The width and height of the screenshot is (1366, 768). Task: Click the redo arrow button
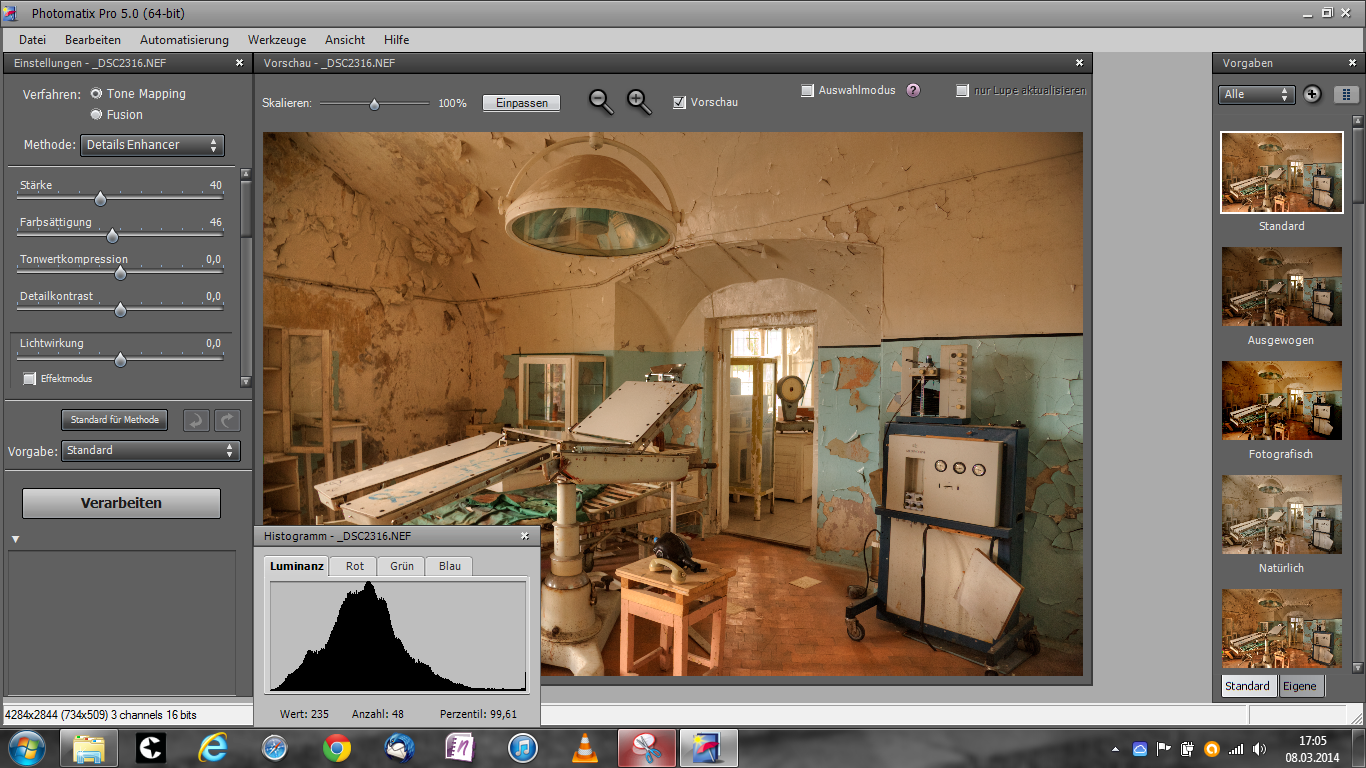click(x=228, y=420)
